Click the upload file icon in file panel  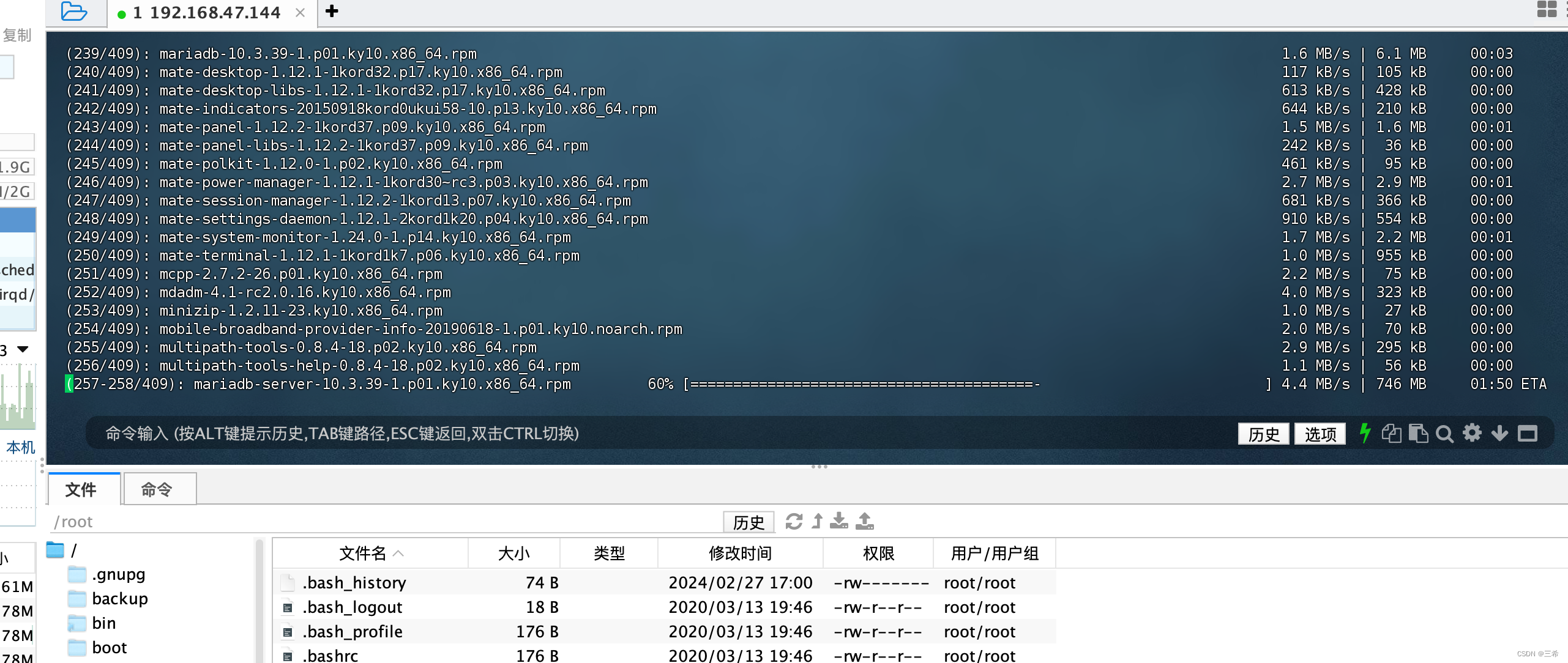(865, 522)
